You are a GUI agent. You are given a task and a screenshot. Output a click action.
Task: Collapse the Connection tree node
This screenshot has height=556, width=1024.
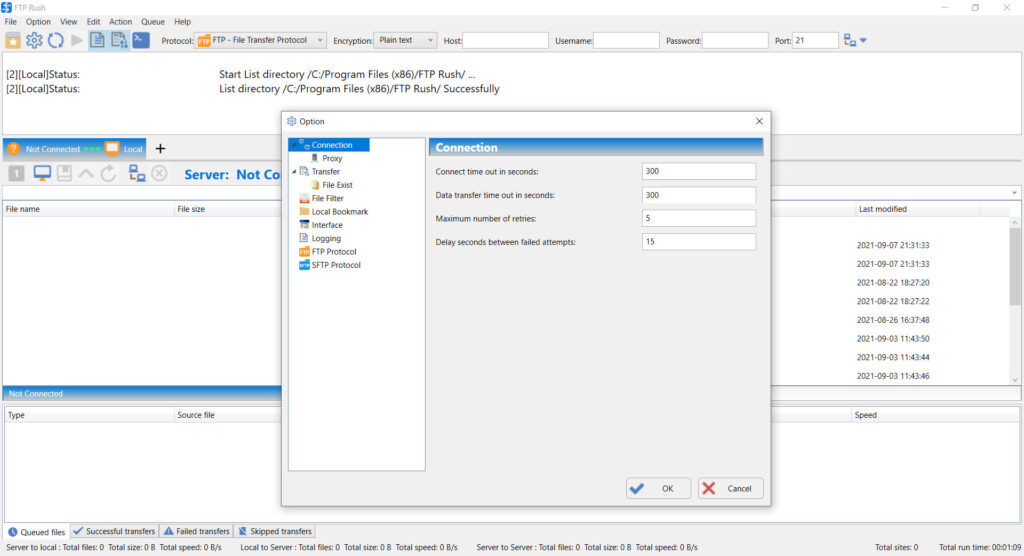295,145
